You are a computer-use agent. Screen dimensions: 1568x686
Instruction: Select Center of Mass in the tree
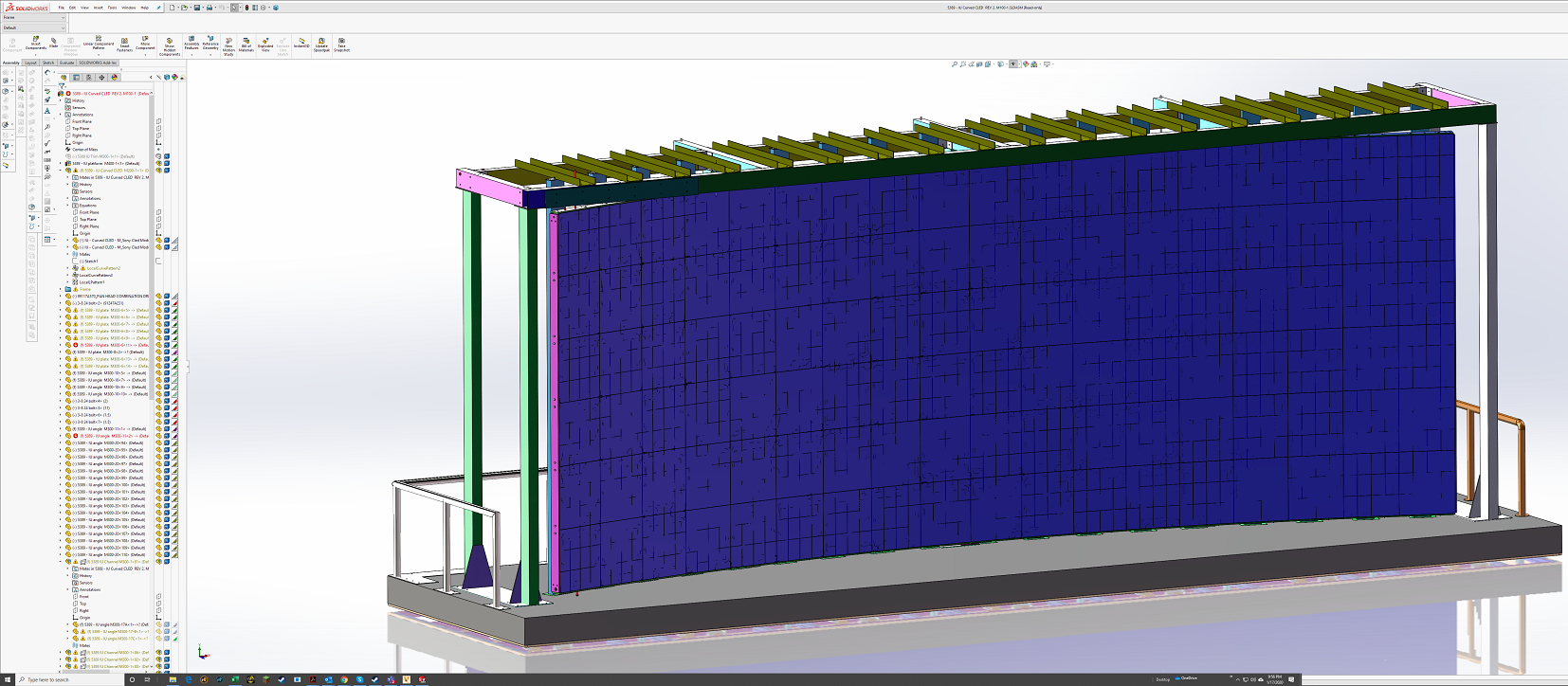point(84,149)
